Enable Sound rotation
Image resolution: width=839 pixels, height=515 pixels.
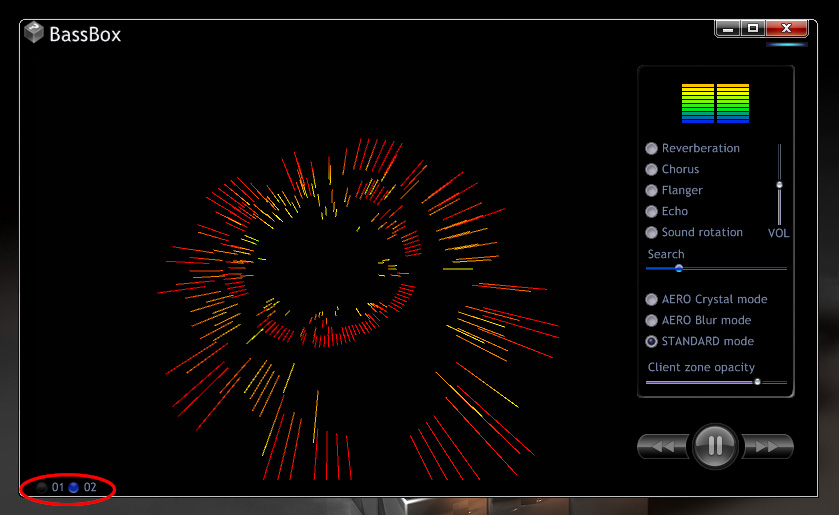[x=652, y=232]
